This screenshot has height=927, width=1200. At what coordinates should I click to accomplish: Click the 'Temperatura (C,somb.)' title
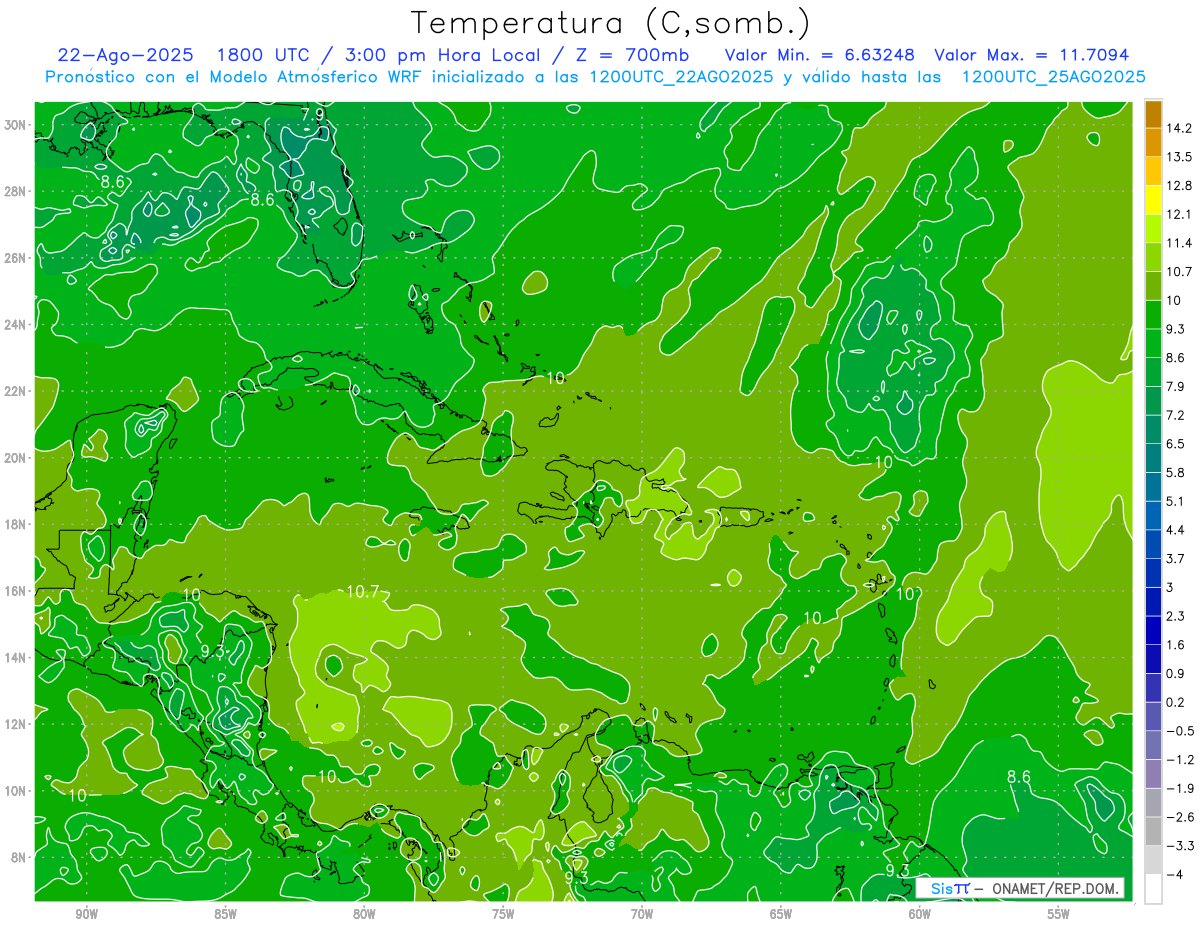pos(611,24)
